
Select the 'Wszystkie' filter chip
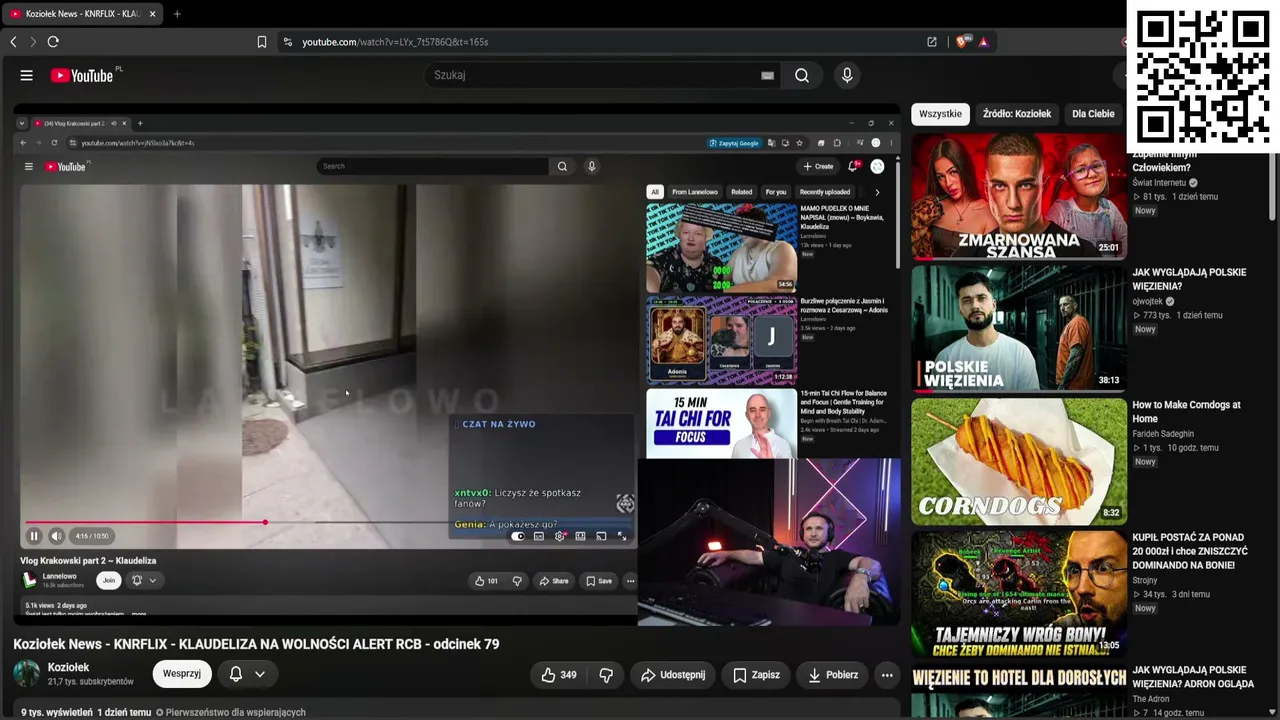point(940,114)
